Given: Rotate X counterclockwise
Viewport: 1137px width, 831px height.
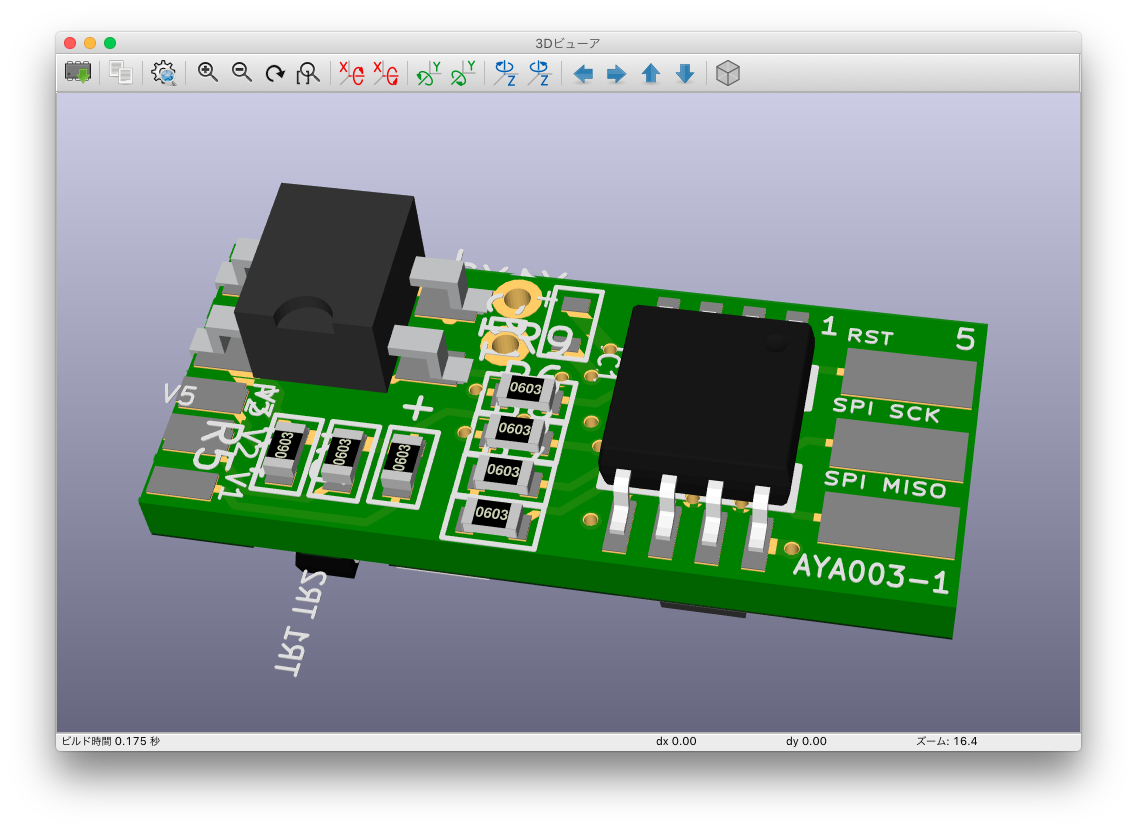Looking at the screenshot, I should [386, 73].
